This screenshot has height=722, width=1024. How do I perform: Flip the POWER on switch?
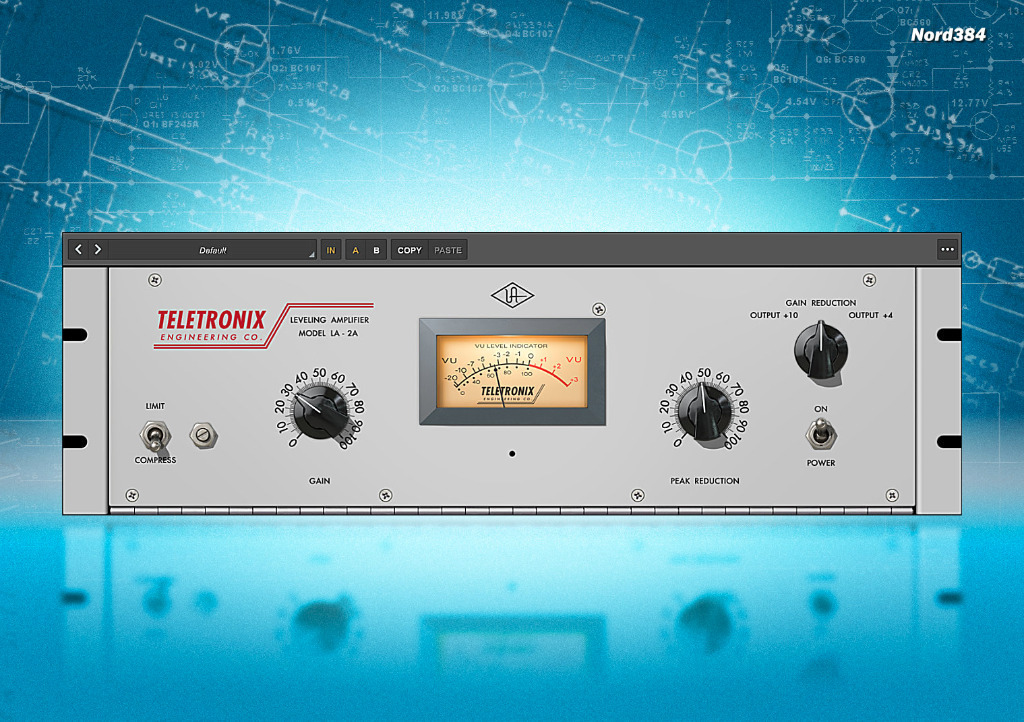tap(821, 433)
